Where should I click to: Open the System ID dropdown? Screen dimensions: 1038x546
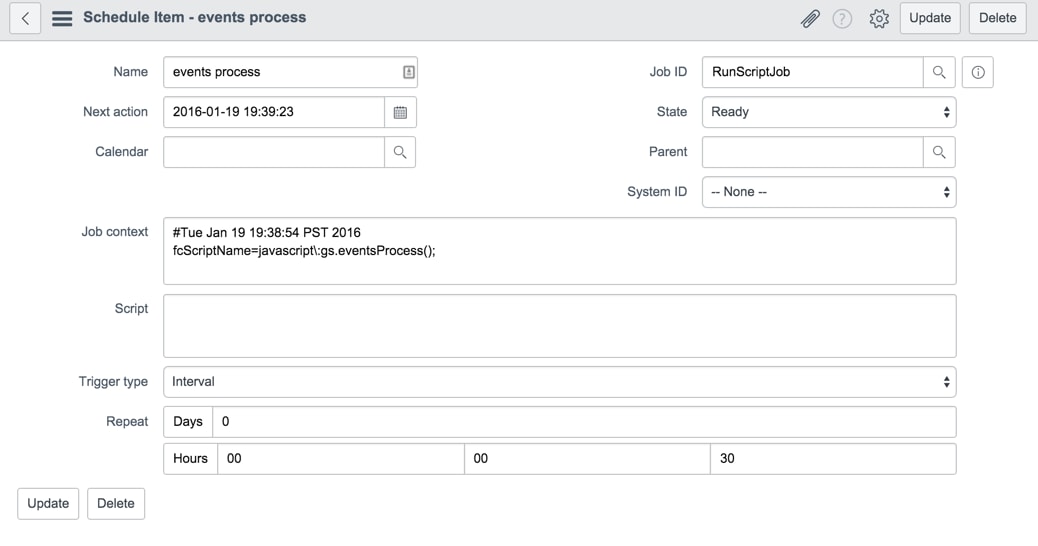(829, 192)
